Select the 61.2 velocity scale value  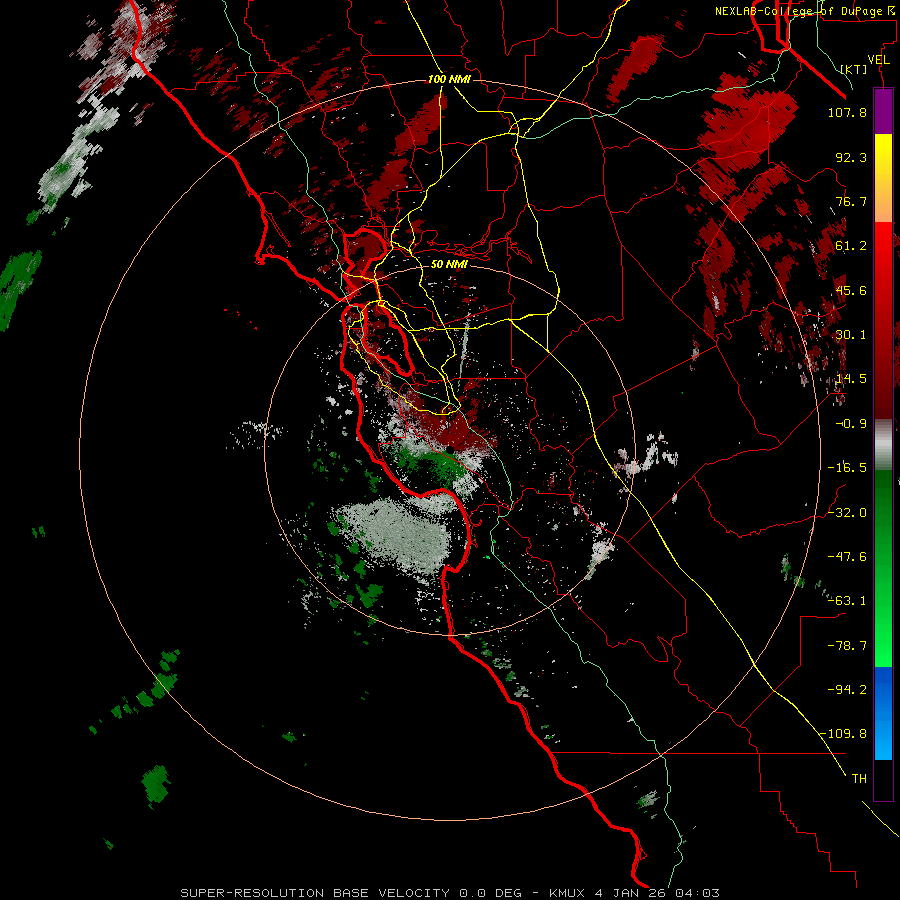851,246
